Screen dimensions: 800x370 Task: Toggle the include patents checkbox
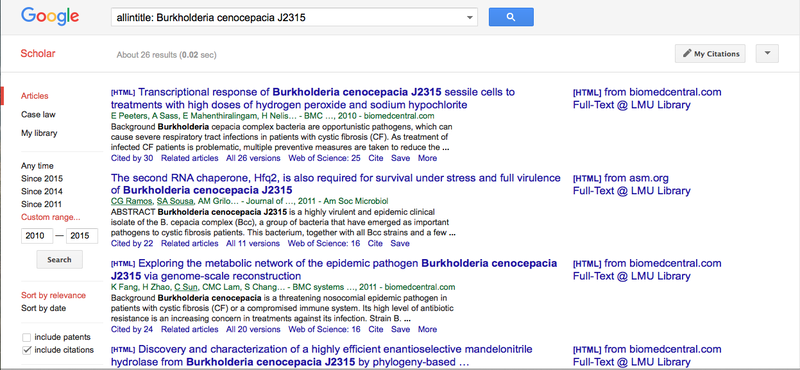[27, 337]
